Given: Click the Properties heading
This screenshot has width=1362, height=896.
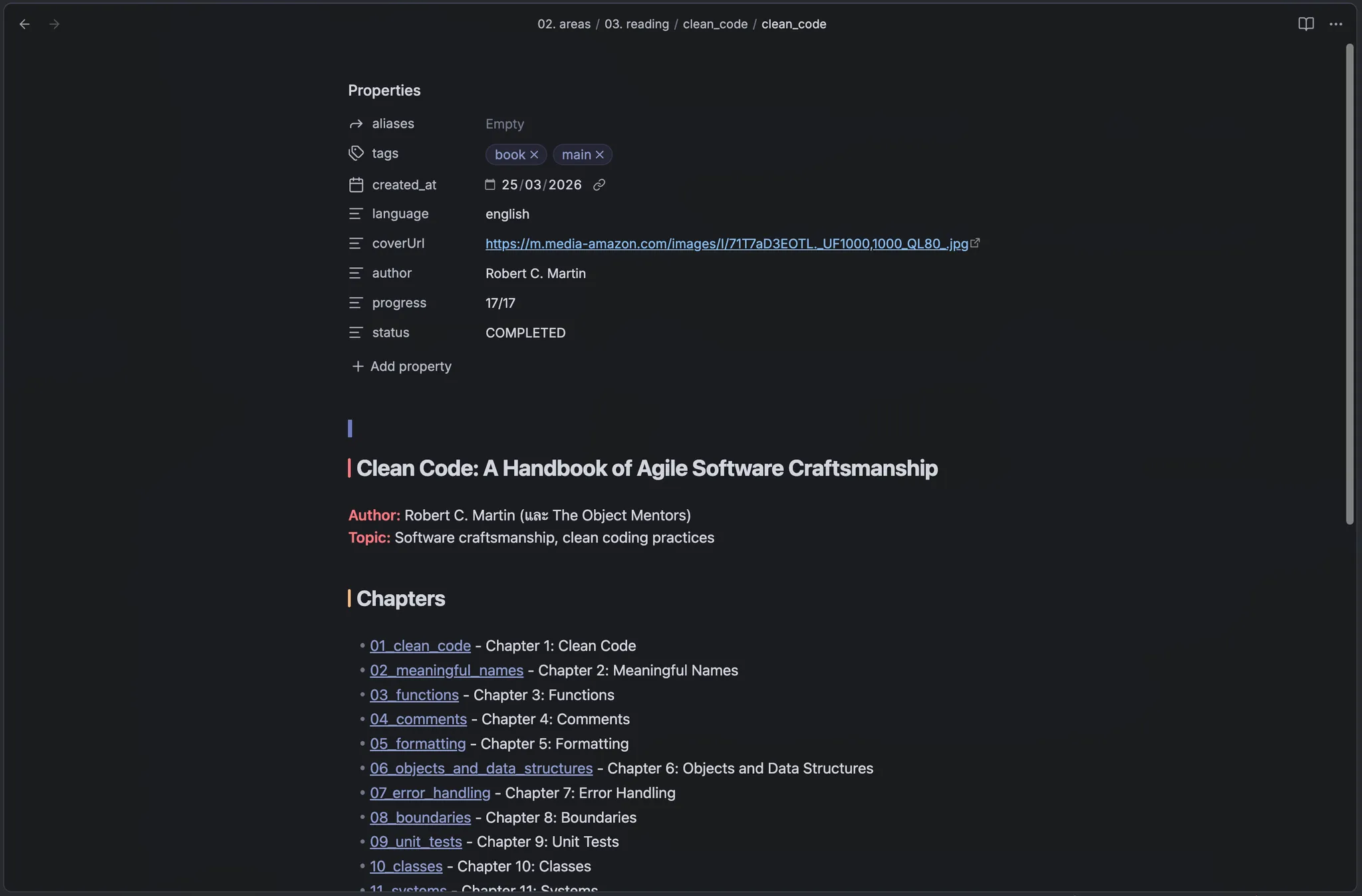Looking at the screenshot, I should click(384, 90).
